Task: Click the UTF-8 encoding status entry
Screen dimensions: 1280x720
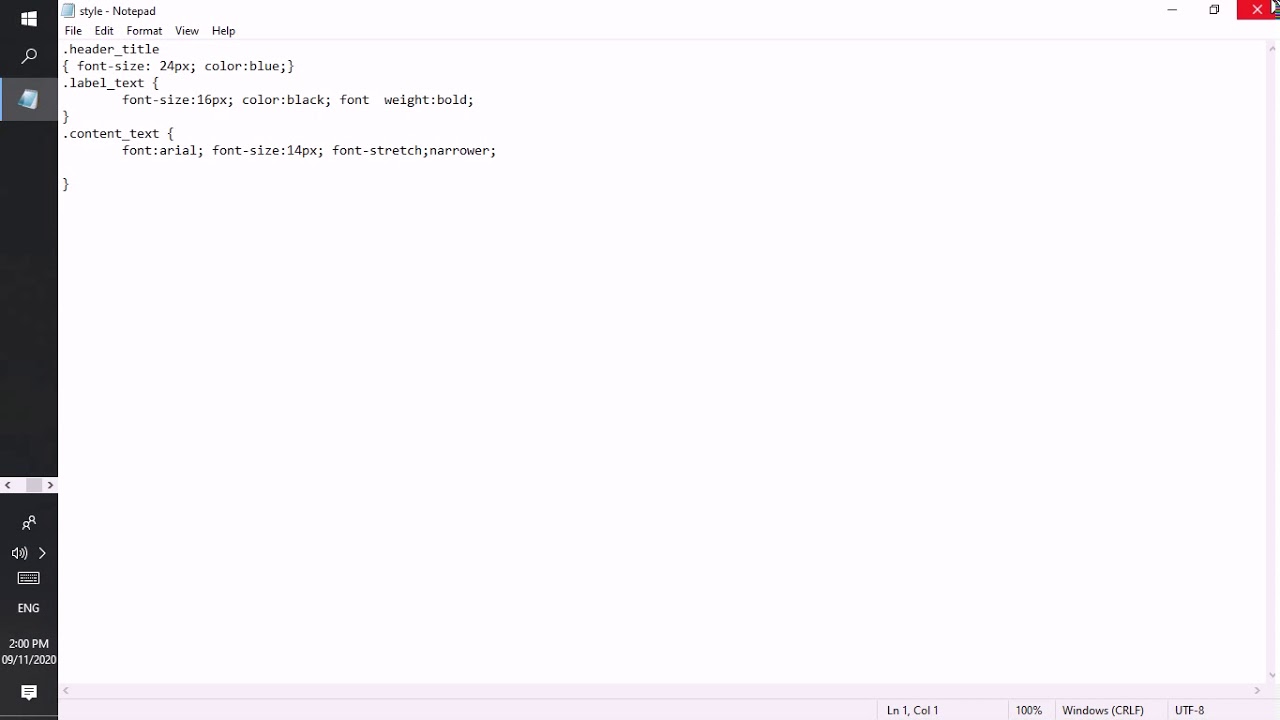Action: (1189, 710)
